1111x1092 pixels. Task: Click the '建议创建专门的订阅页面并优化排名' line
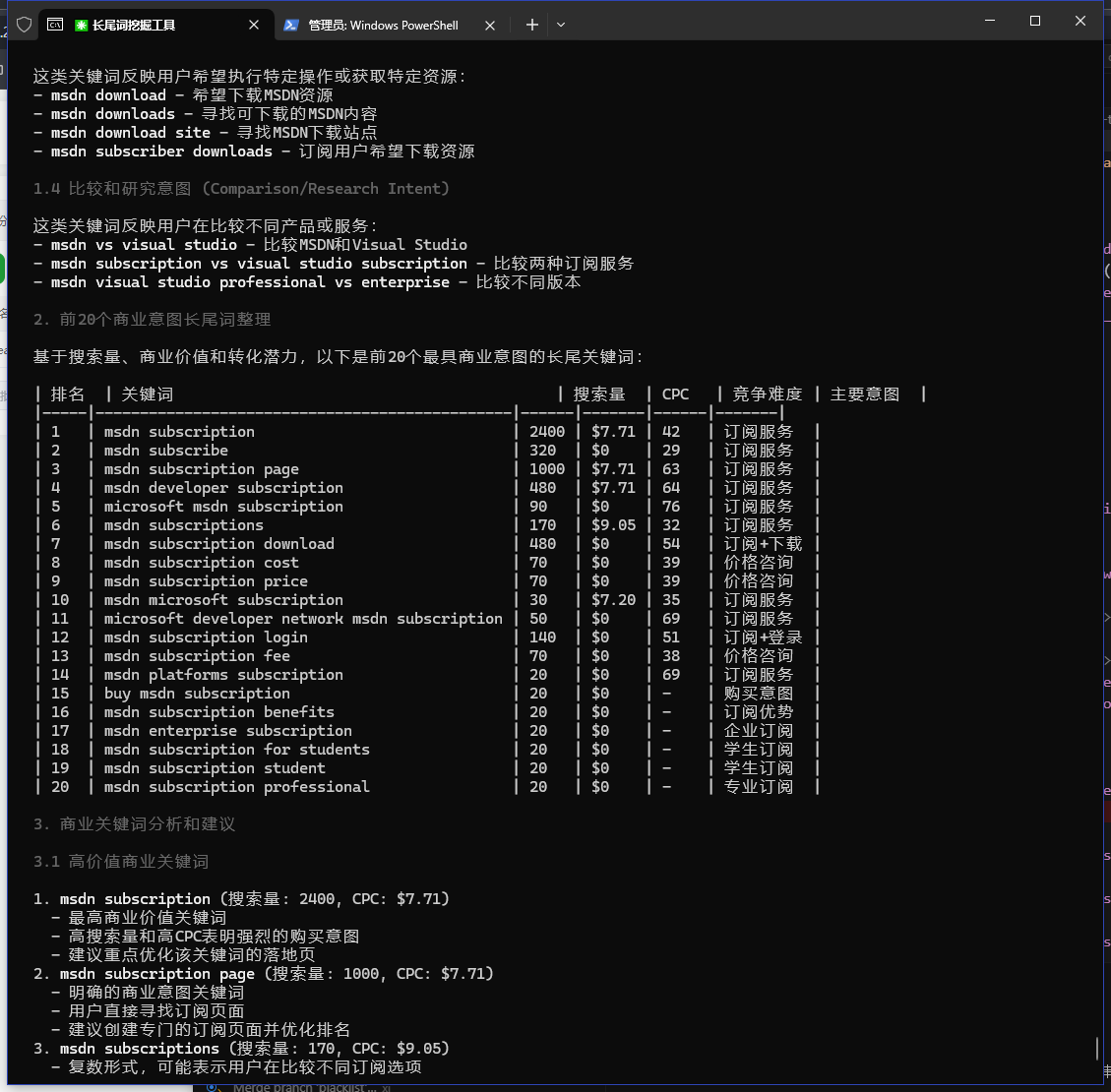[x=201, y=1030]
